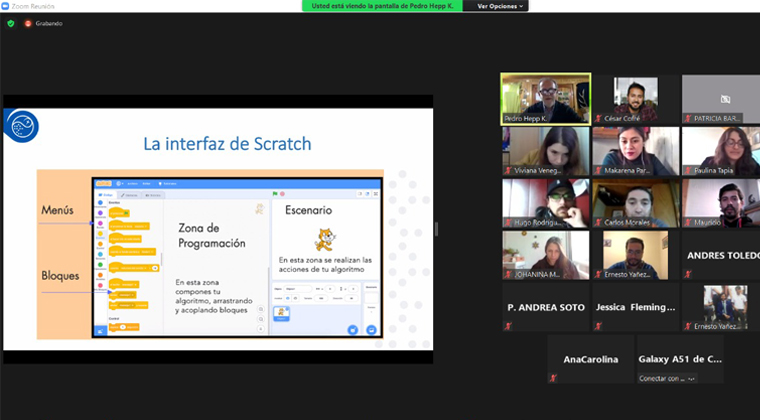Click the zoom-in magnifier in Scratch workspace
760x420 pixels.
pos(261,309)
